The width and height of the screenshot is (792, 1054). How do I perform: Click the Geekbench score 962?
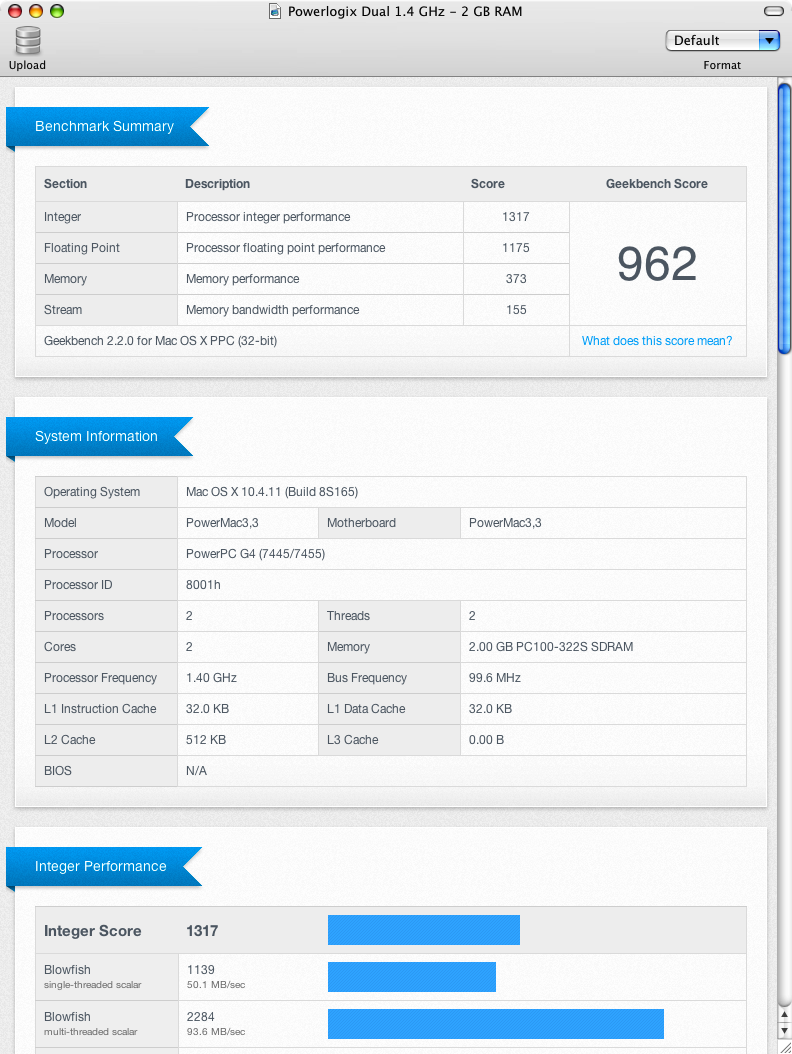[657, 264]
